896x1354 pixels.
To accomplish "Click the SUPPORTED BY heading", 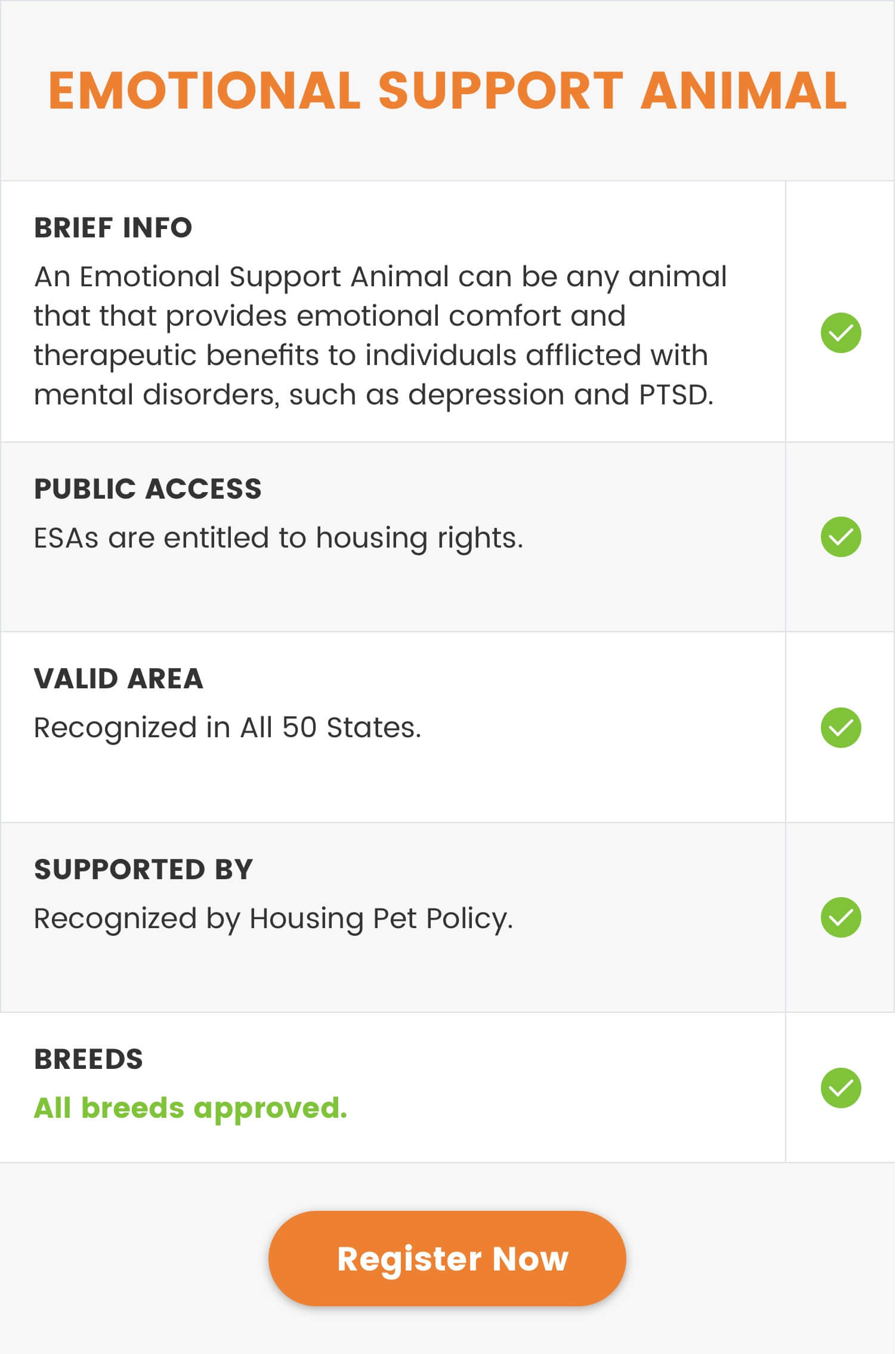I will click(x=144, y=870).
